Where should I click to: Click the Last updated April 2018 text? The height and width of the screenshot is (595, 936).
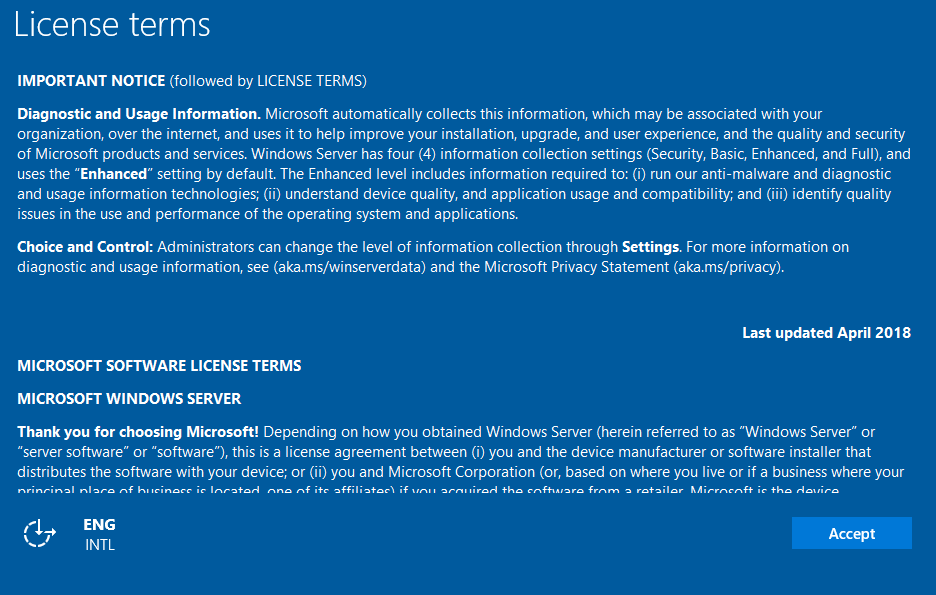coord(826,333)
